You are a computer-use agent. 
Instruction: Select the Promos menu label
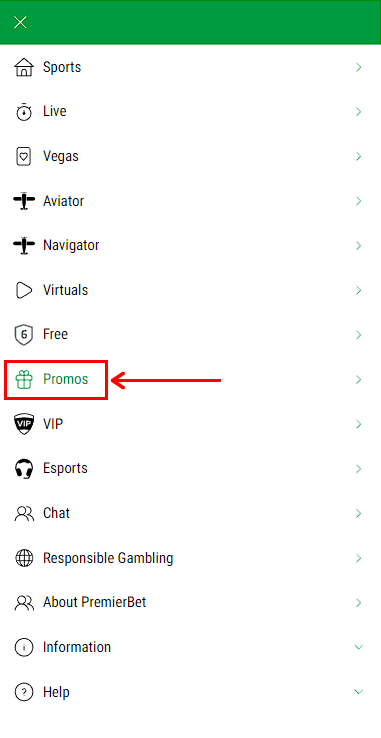[65, 379]
